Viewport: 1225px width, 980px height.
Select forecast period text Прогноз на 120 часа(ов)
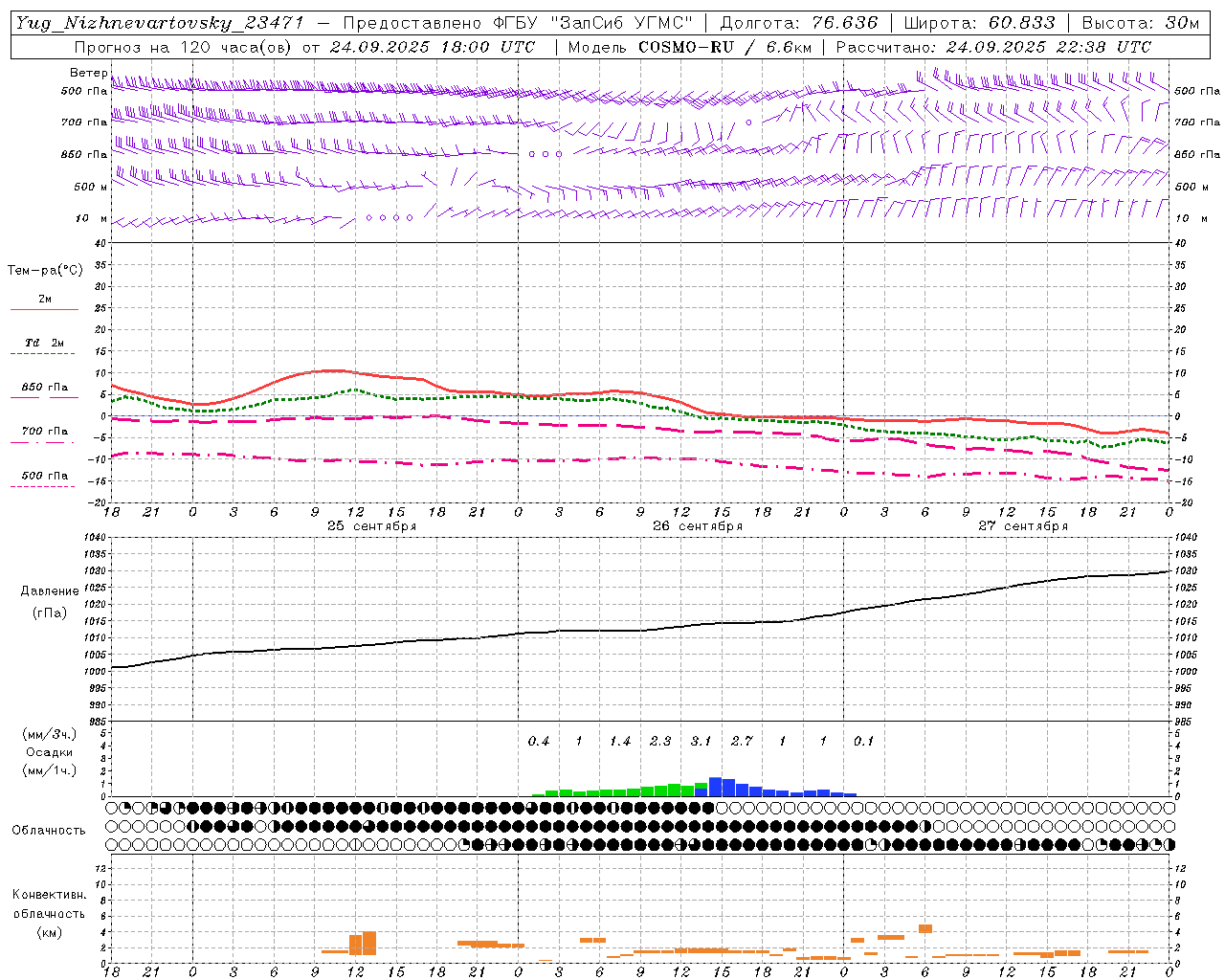(x=184, y=47)
